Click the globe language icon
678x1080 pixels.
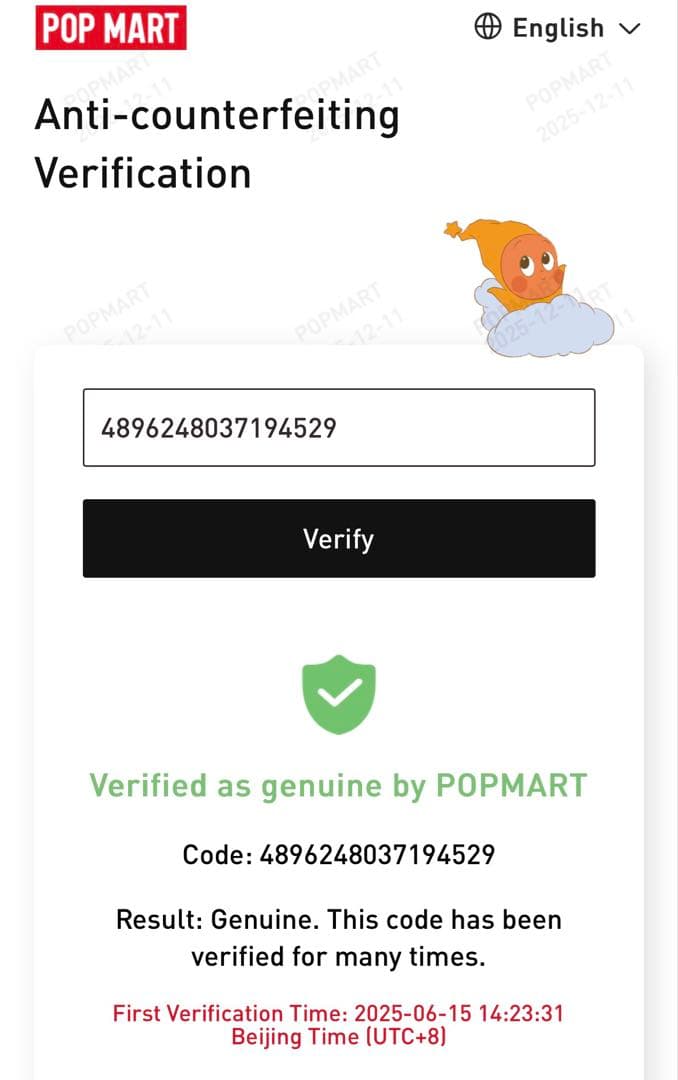click(x=487, y=27)
